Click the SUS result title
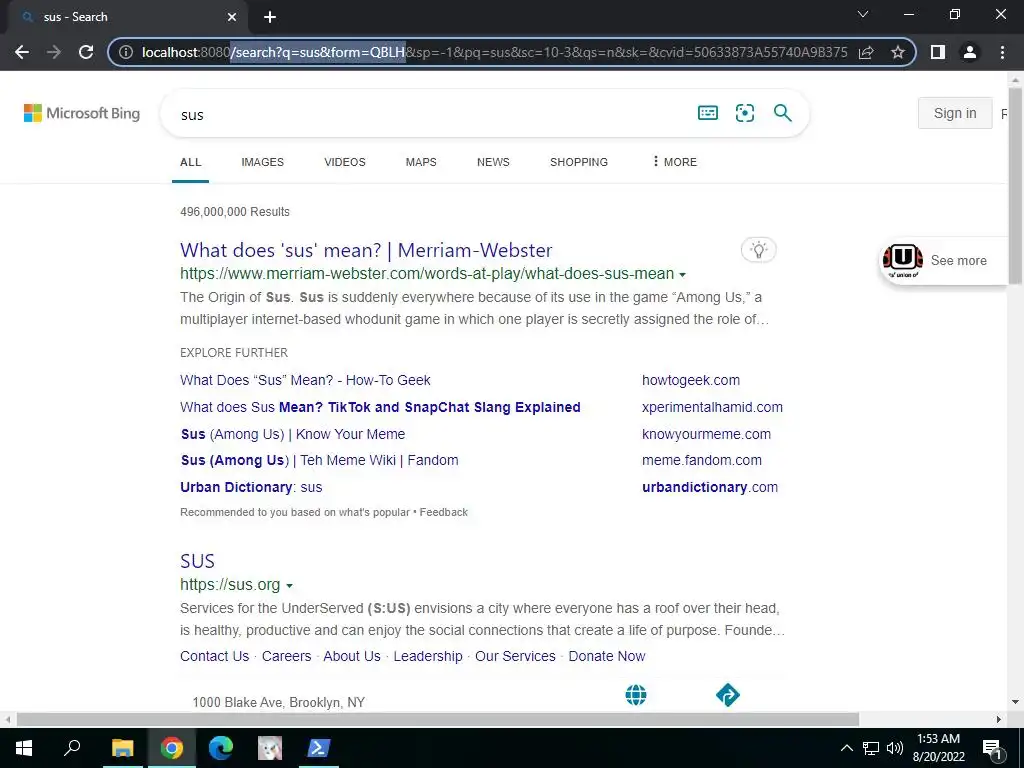 [x=197, y=561]
